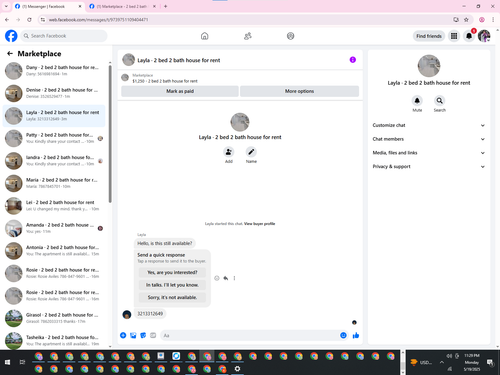Bookmark this page with star icon
500x375 pixels.
point(466,20)
